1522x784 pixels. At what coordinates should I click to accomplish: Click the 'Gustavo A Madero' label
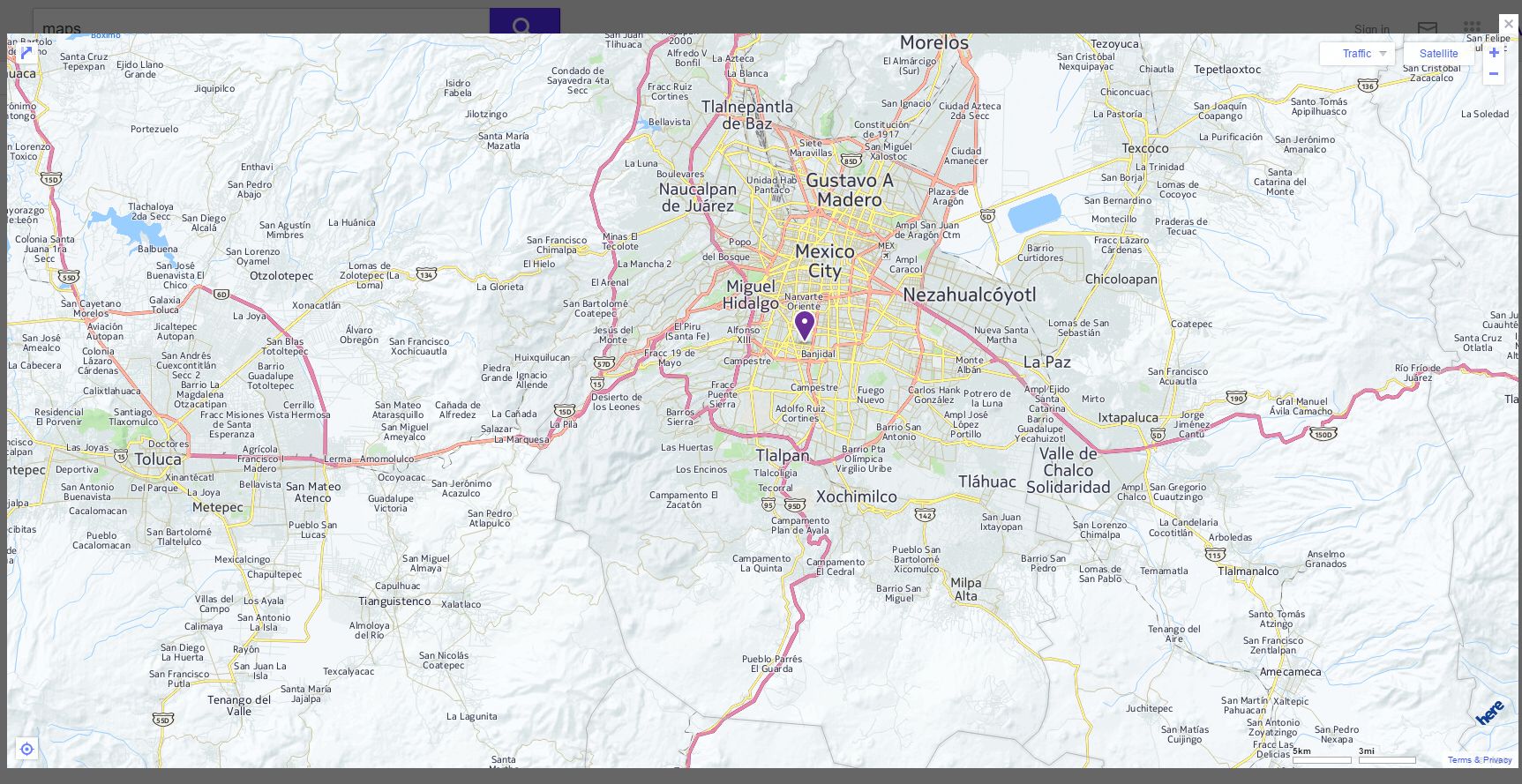850,190
